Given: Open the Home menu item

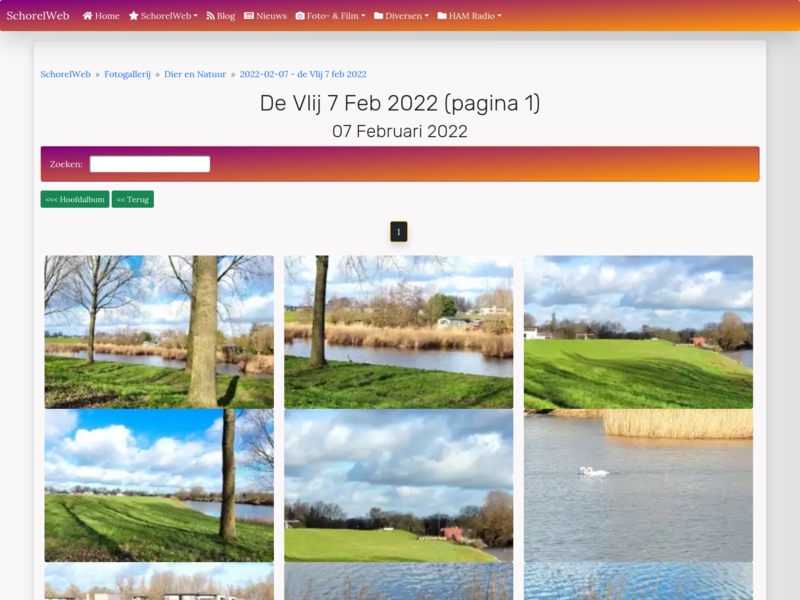Looking at the screenshot, I should point(101,16).
